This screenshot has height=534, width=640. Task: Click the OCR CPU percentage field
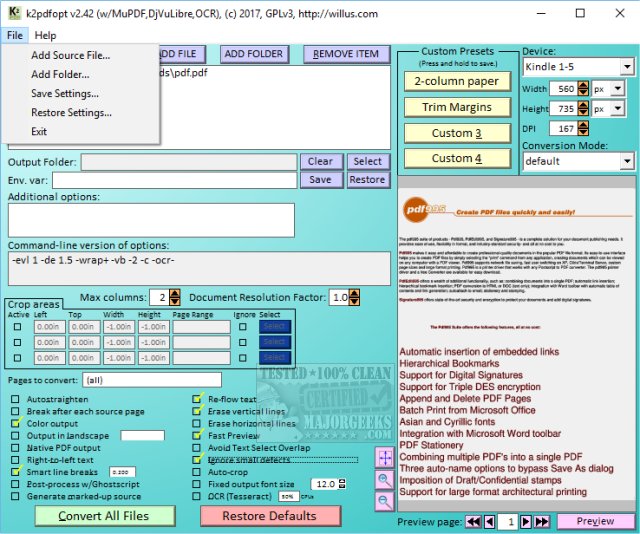coord(289,496)
